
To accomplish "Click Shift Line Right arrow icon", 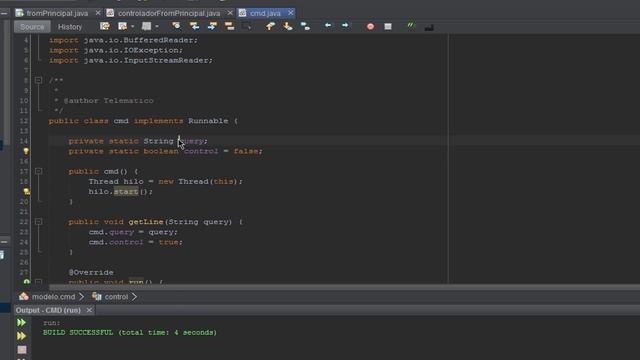I will (x=345, y=26).
